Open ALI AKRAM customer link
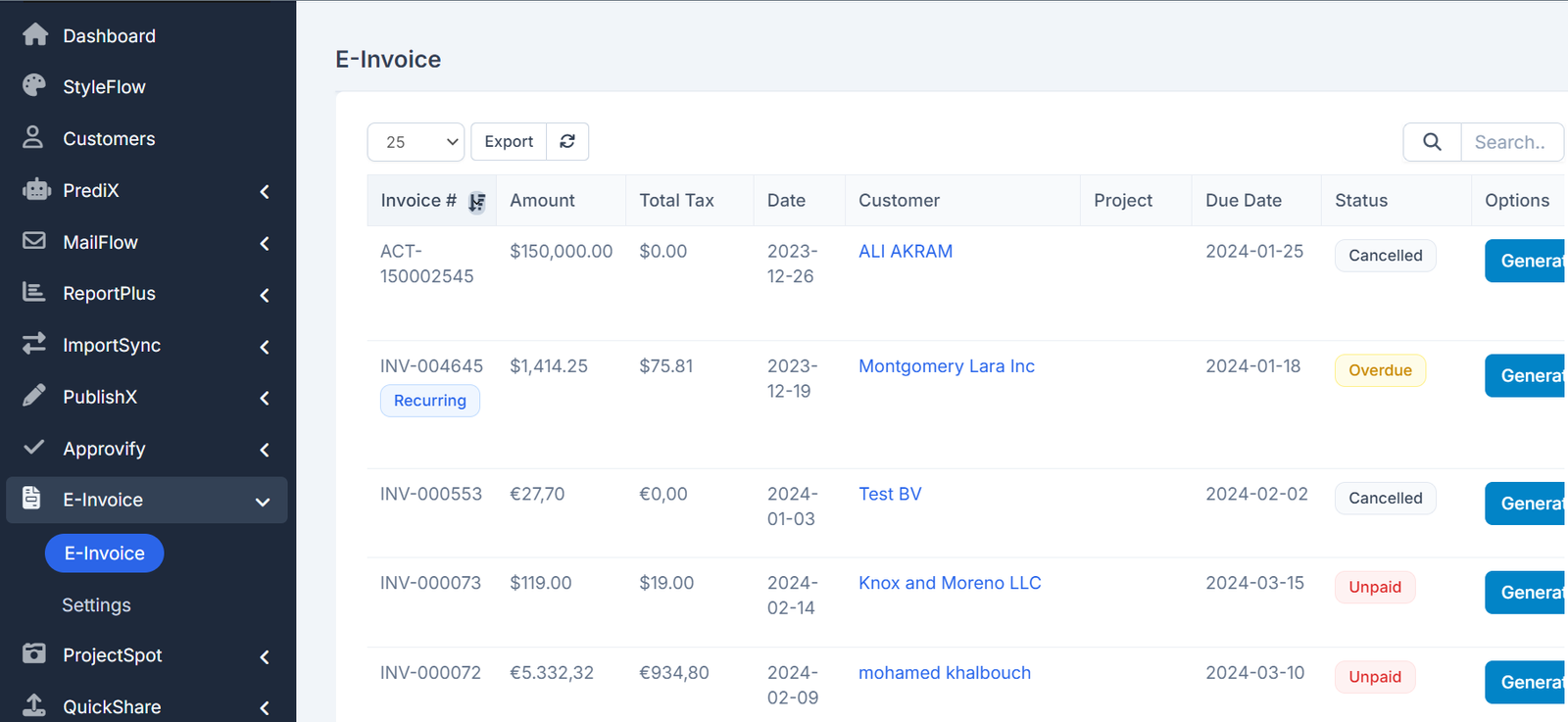1568x722 pixels. (905, 252)
